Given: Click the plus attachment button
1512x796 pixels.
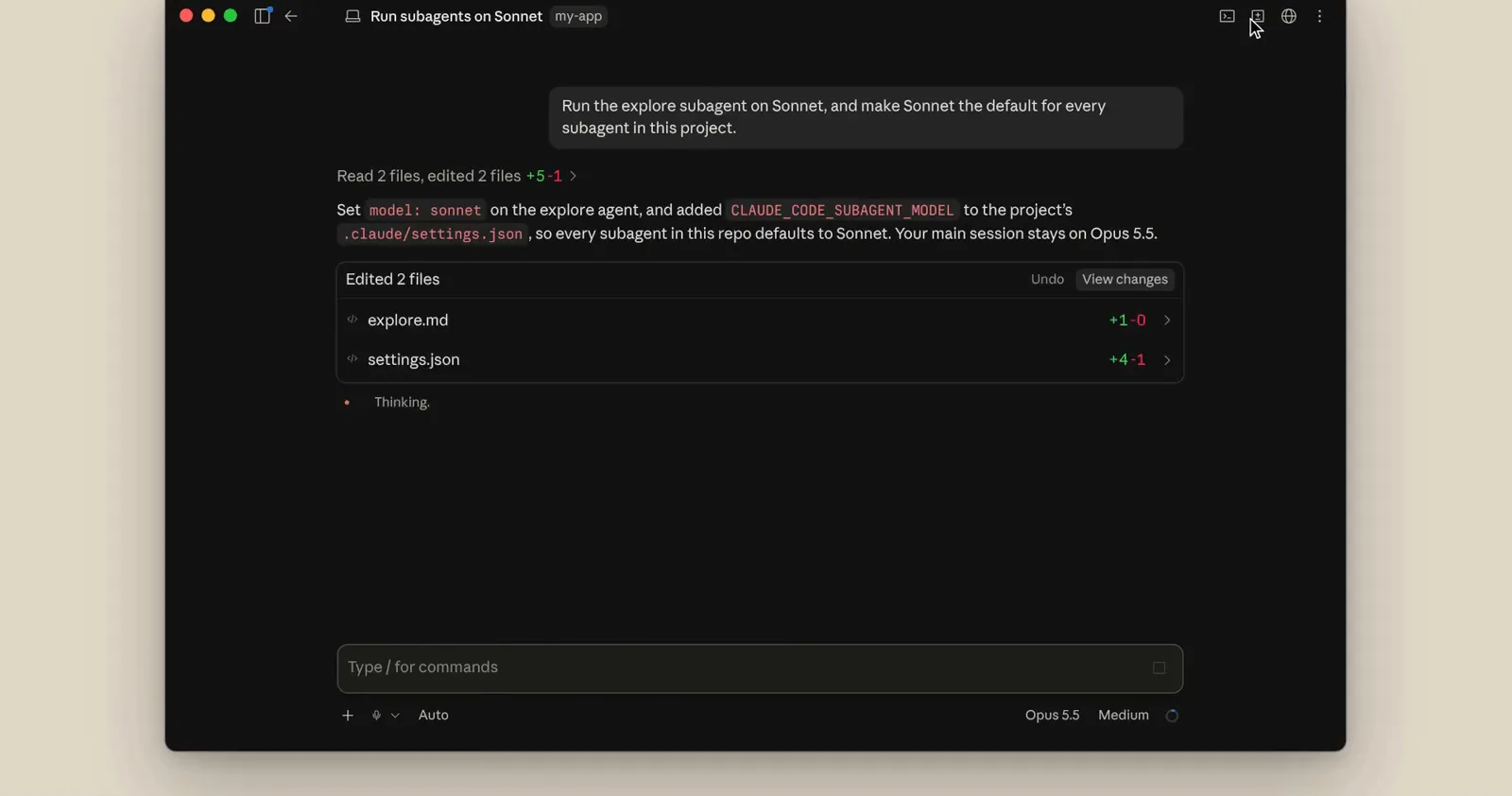Looking at the screenshot, I should [x=348, y=716].
